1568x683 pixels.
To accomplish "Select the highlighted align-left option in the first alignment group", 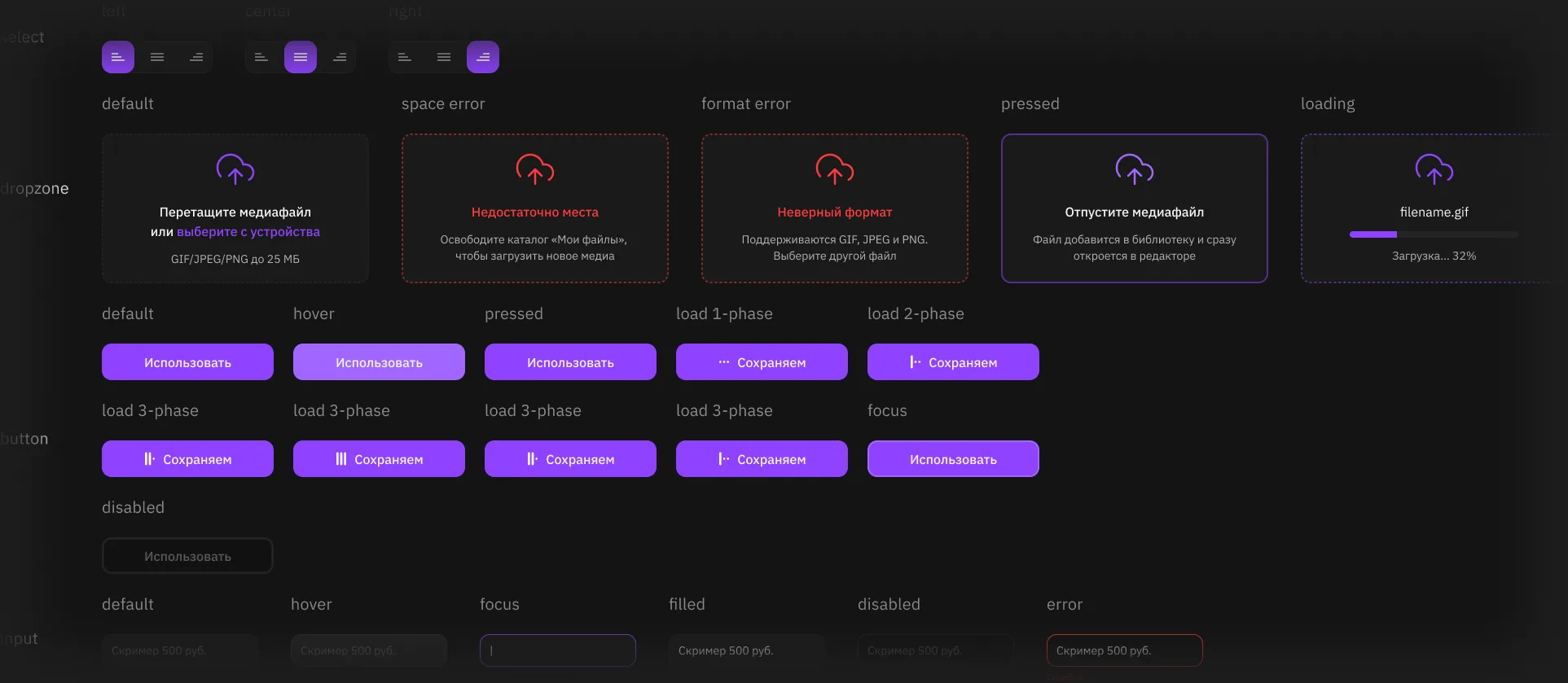I will click(118, 57).
